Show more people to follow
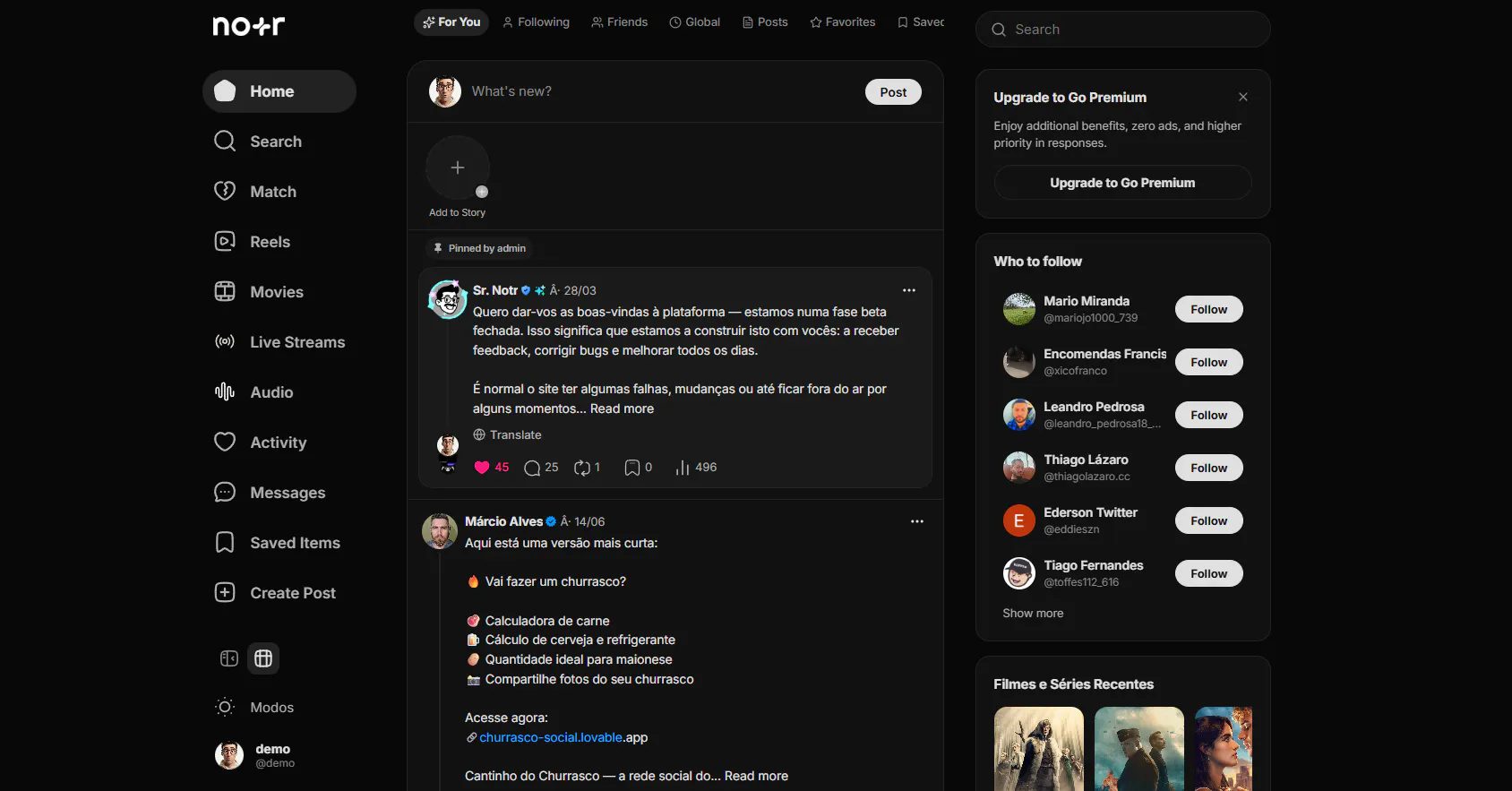The height and width of the screenshot is (791, 1512). pos(1033,614)
